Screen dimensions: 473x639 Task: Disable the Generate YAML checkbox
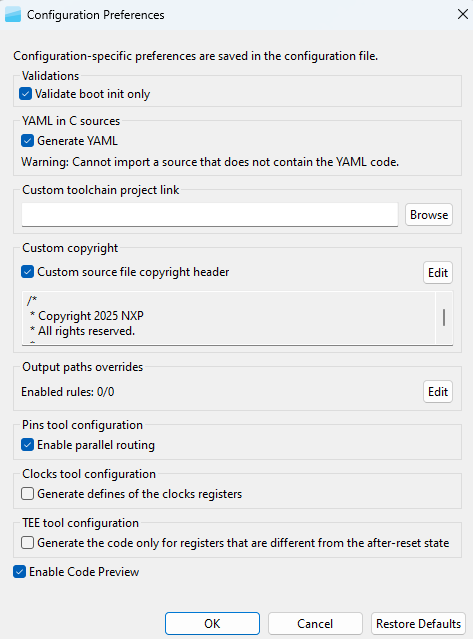pyautogui.click(x=27, y=141)
